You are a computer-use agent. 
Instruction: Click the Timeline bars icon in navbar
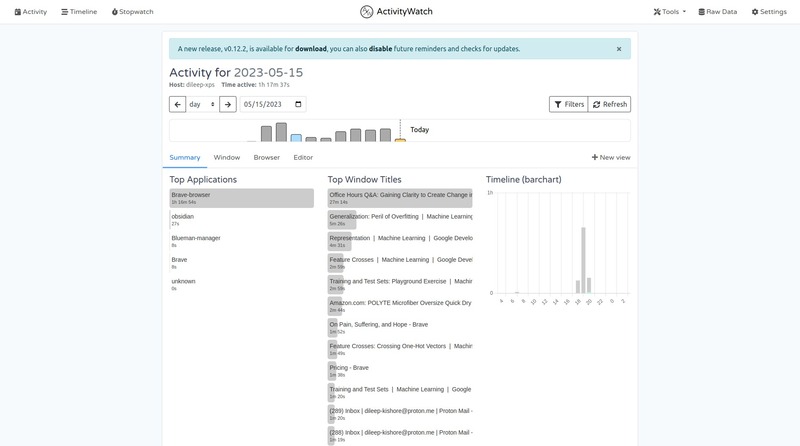click(x=65, y=12)
